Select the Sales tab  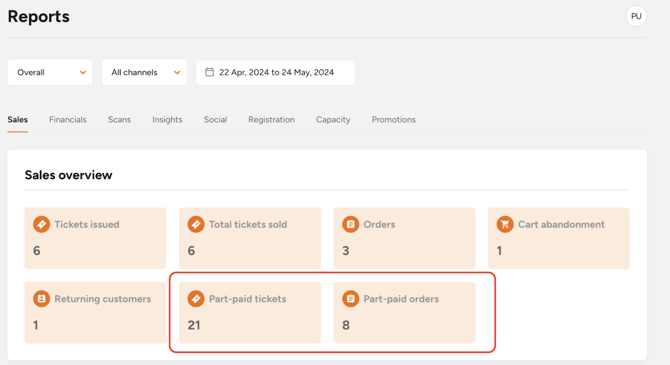click(18, 120)
